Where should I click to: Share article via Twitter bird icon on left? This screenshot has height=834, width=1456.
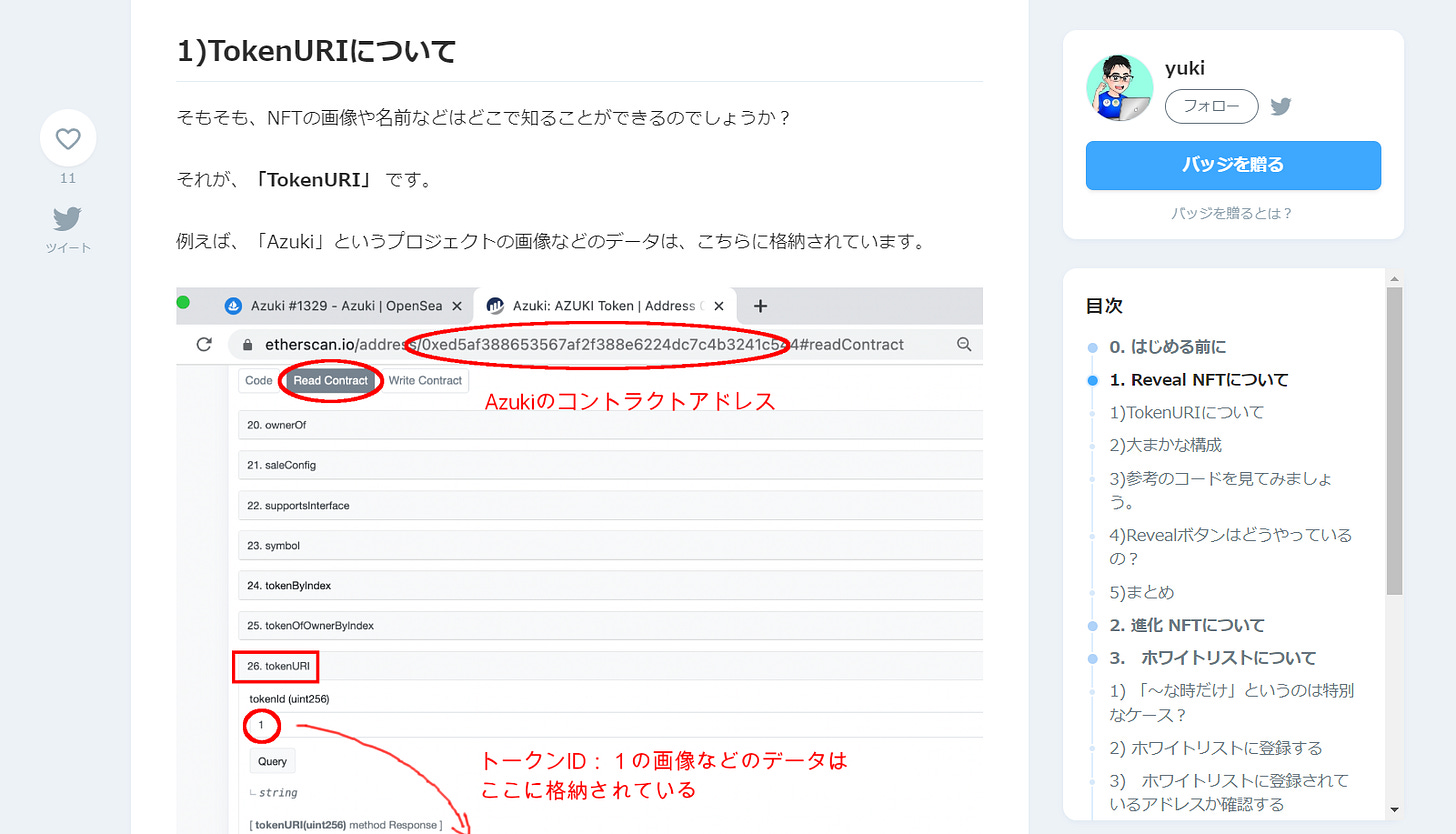[x=68, y=219]
